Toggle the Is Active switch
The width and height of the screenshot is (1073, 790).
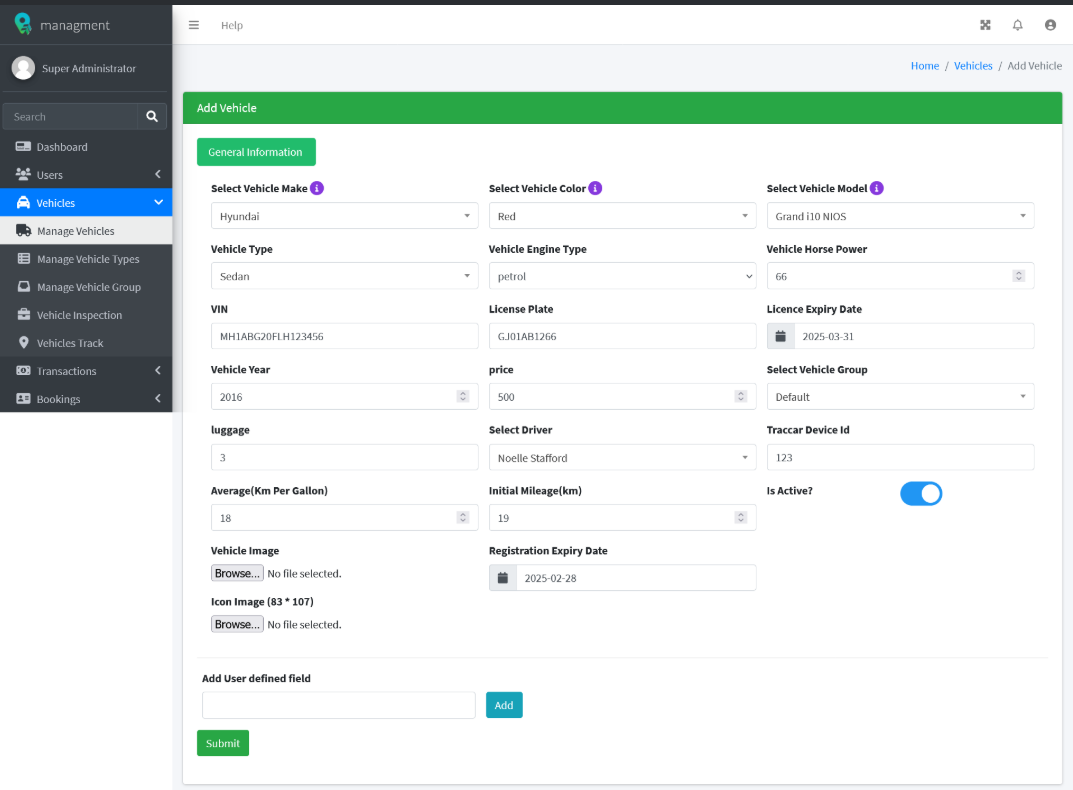point(921,493)
